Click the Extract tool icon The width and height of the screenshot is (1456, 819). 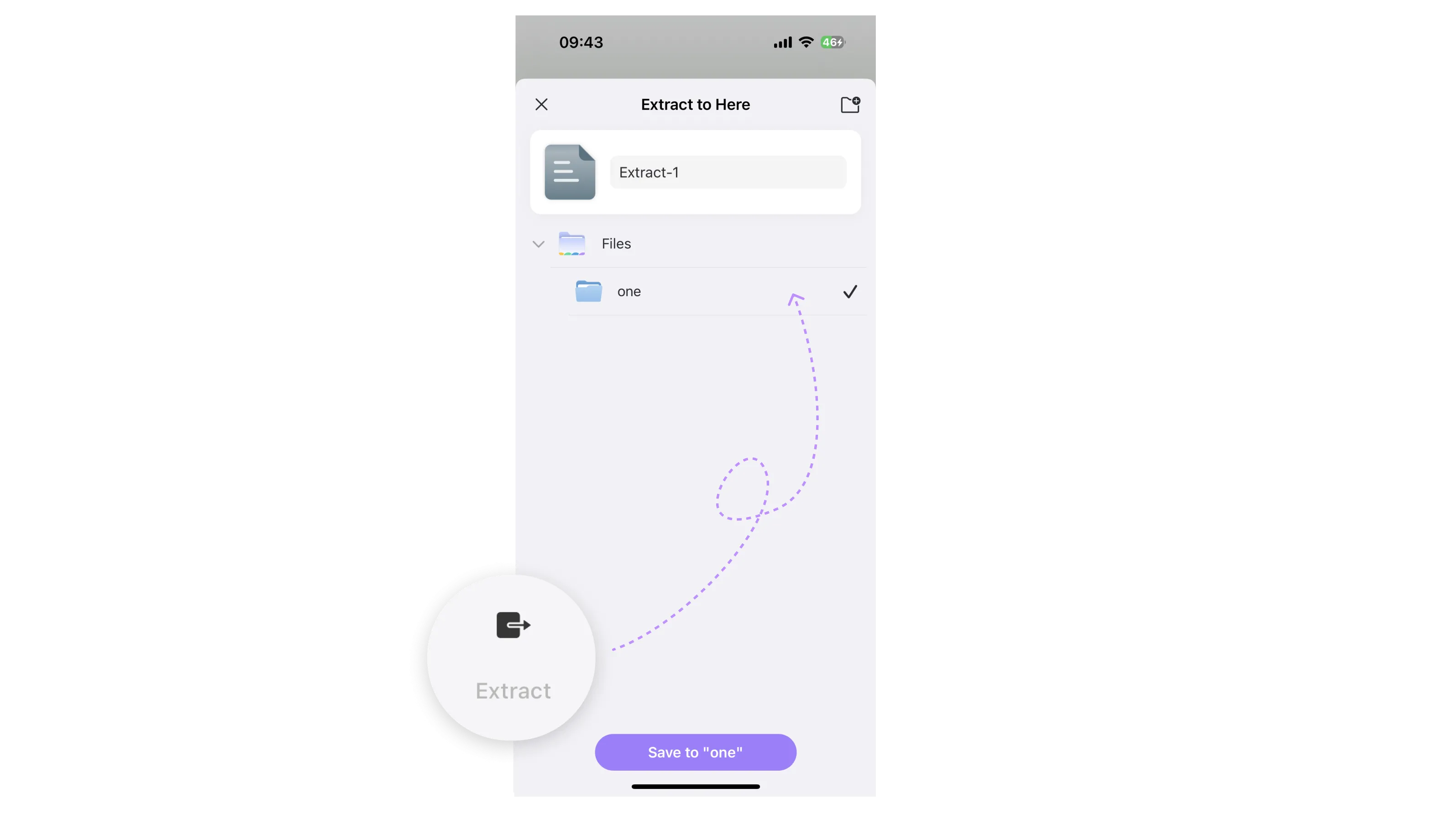[x=513, y=625]
